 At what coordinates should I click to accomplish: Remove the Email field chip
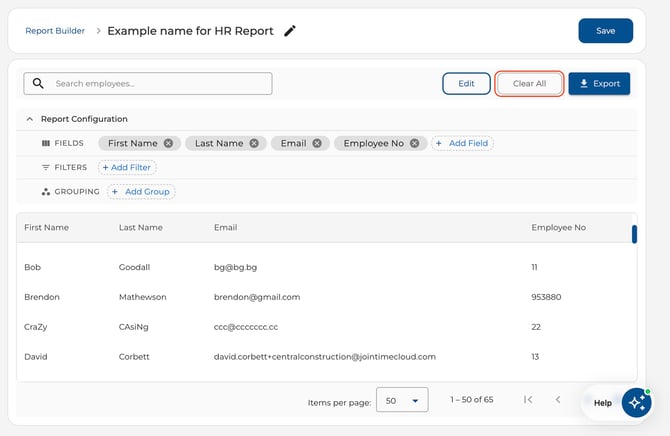pyautogui.click(x=317, y=143)
